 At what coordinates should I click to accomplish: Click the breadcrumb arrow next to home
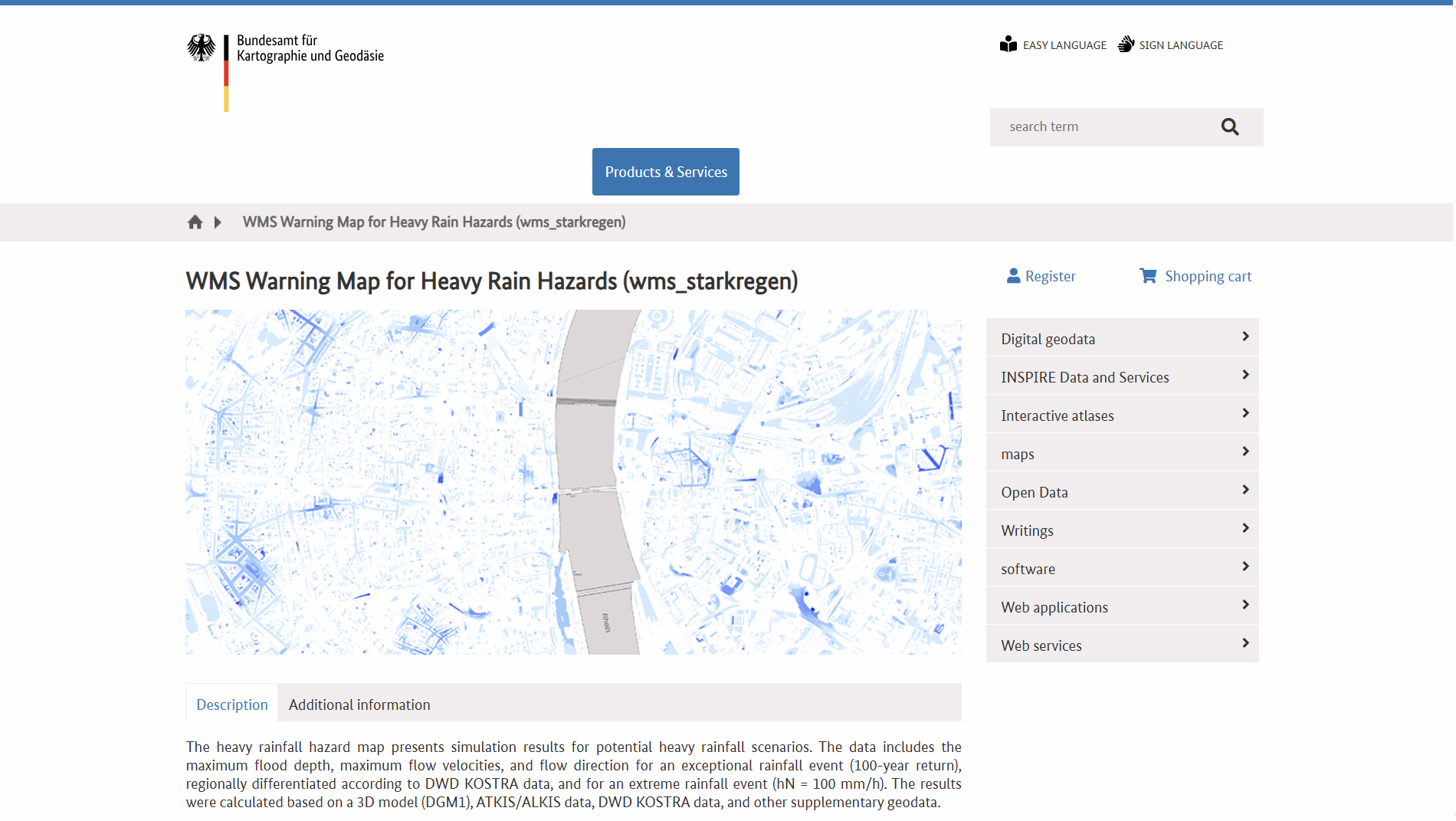(x=218, y=222)
